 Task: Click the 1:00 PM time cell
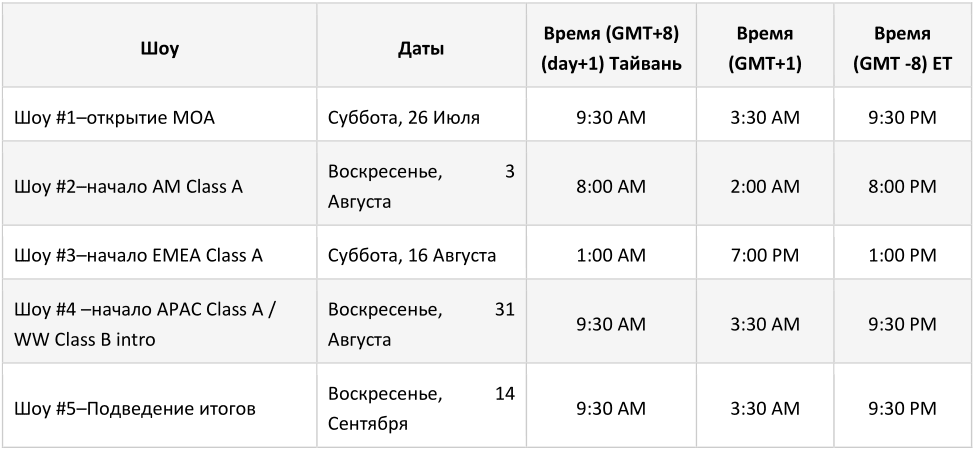pyautogui.click(x=902, y=255)
